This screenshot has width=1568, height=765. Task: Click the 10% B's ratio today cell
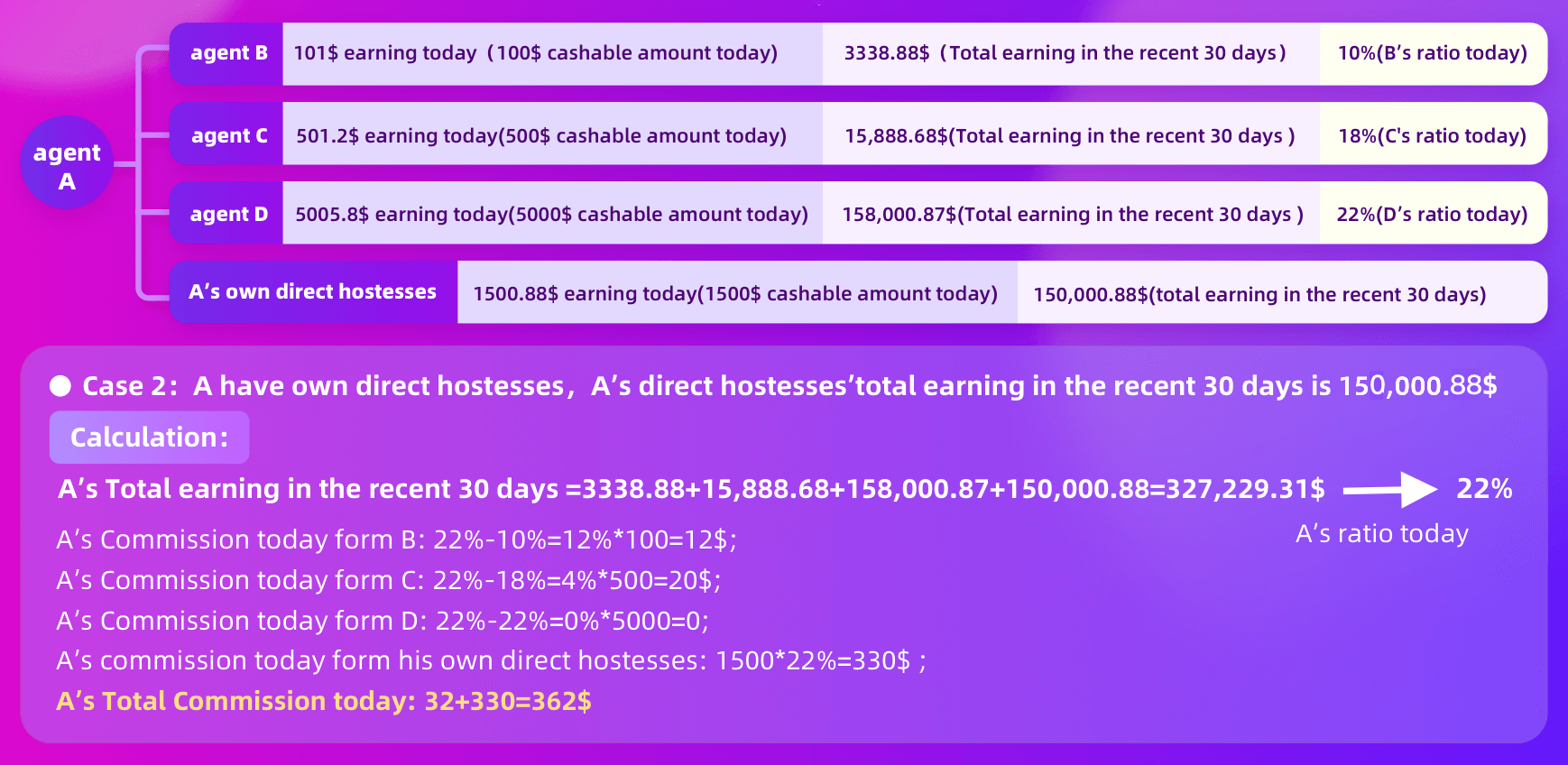[x=1432, y=53]
